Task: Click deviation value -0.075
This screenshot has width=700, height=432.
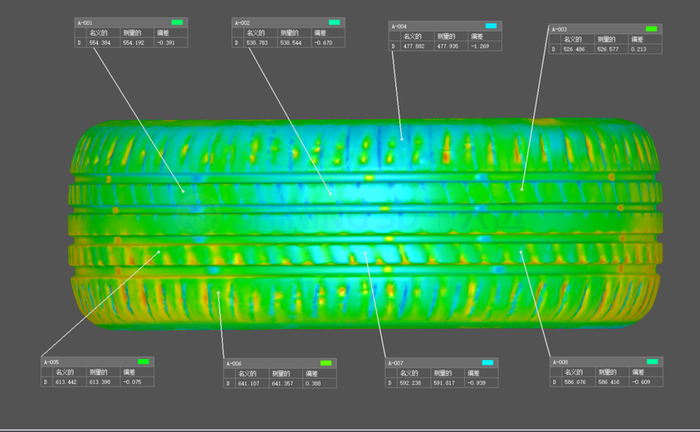Action: coord(132,382)
